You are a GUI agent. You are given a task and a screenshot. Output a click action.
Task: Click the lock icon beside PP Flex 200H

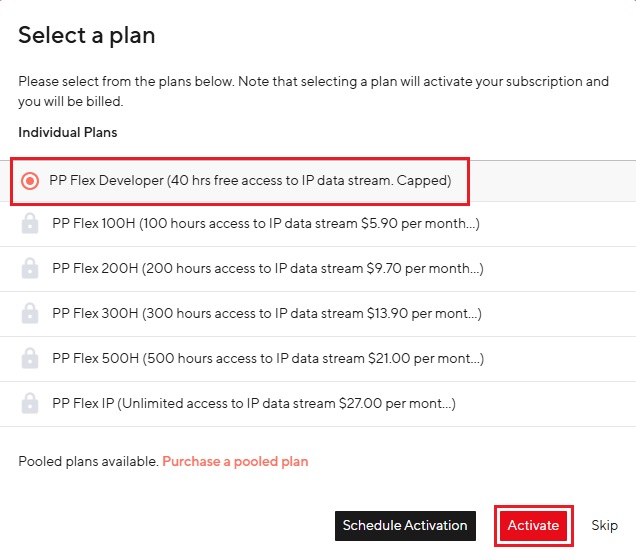31,269
